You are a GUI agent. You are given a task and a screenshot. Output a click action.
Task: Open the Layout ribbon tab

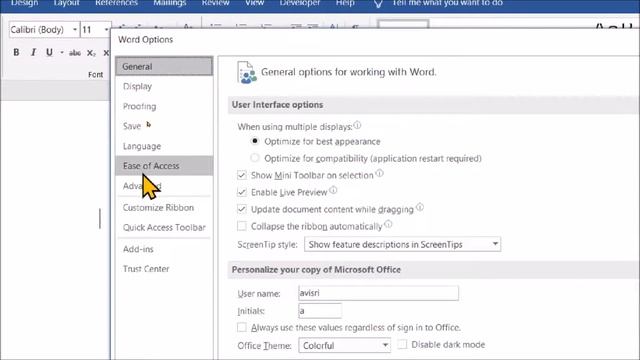point(67,3)
